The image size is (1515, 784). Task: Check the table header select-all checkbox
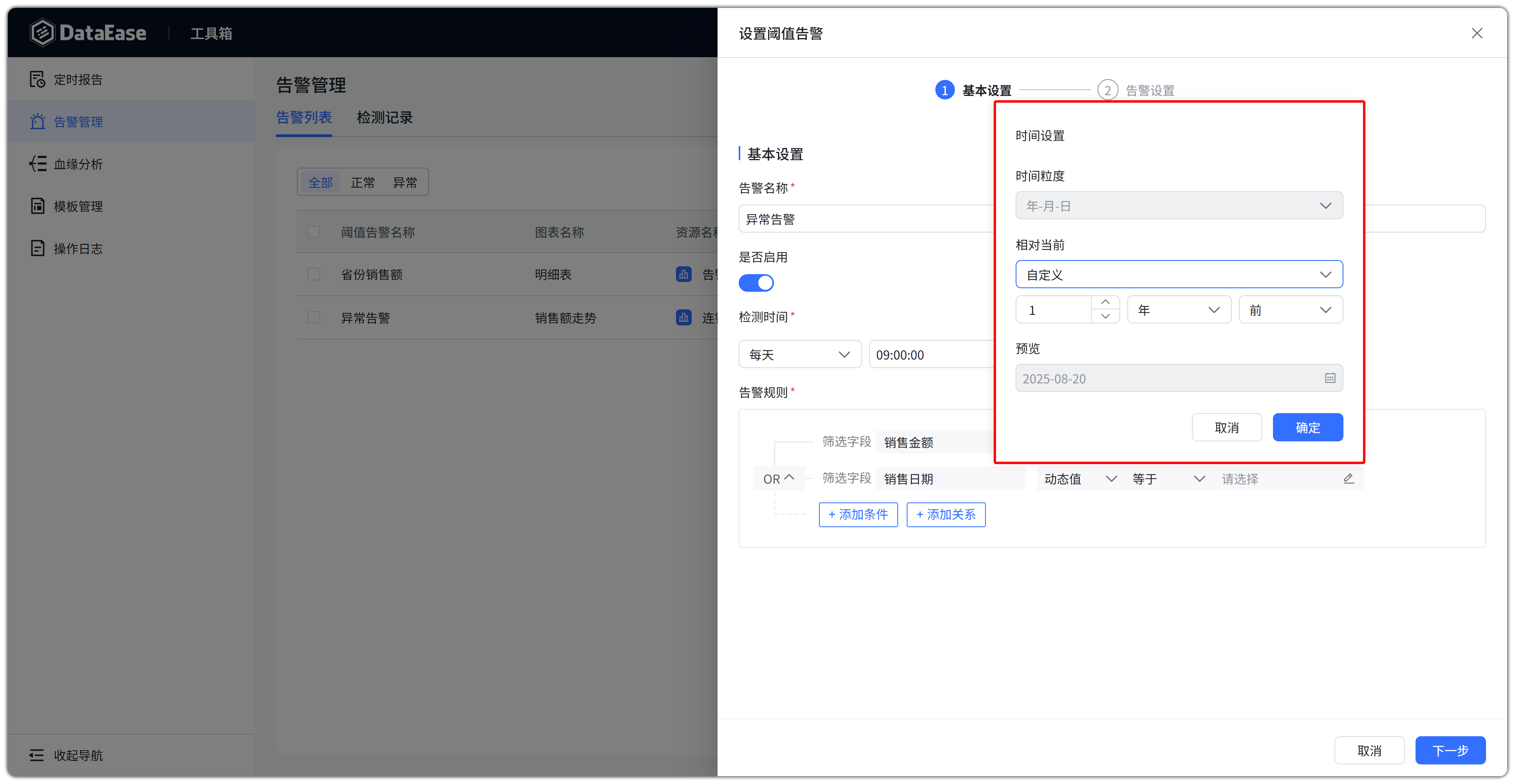[313, 232]
